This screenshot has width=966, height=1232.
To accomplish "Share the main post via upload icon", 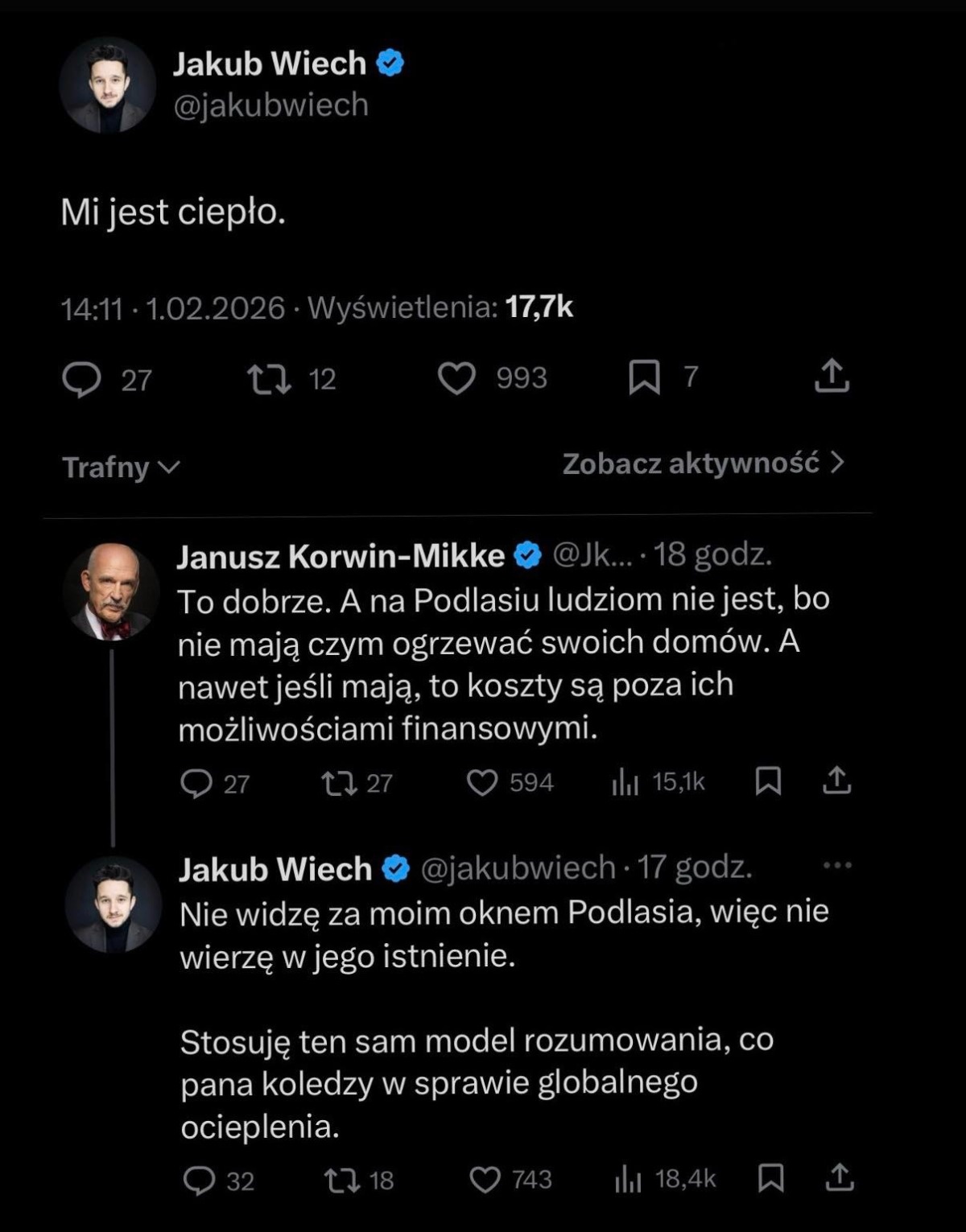I will tap(832, 377).
